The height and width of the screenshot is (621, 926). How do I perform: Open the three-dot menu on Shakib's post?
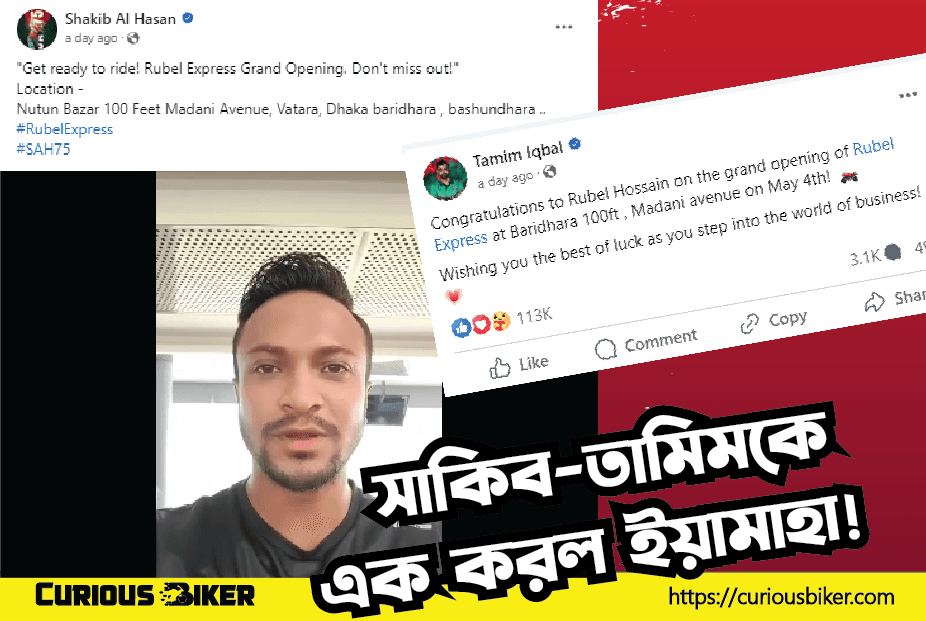click(x=563, y=27)
